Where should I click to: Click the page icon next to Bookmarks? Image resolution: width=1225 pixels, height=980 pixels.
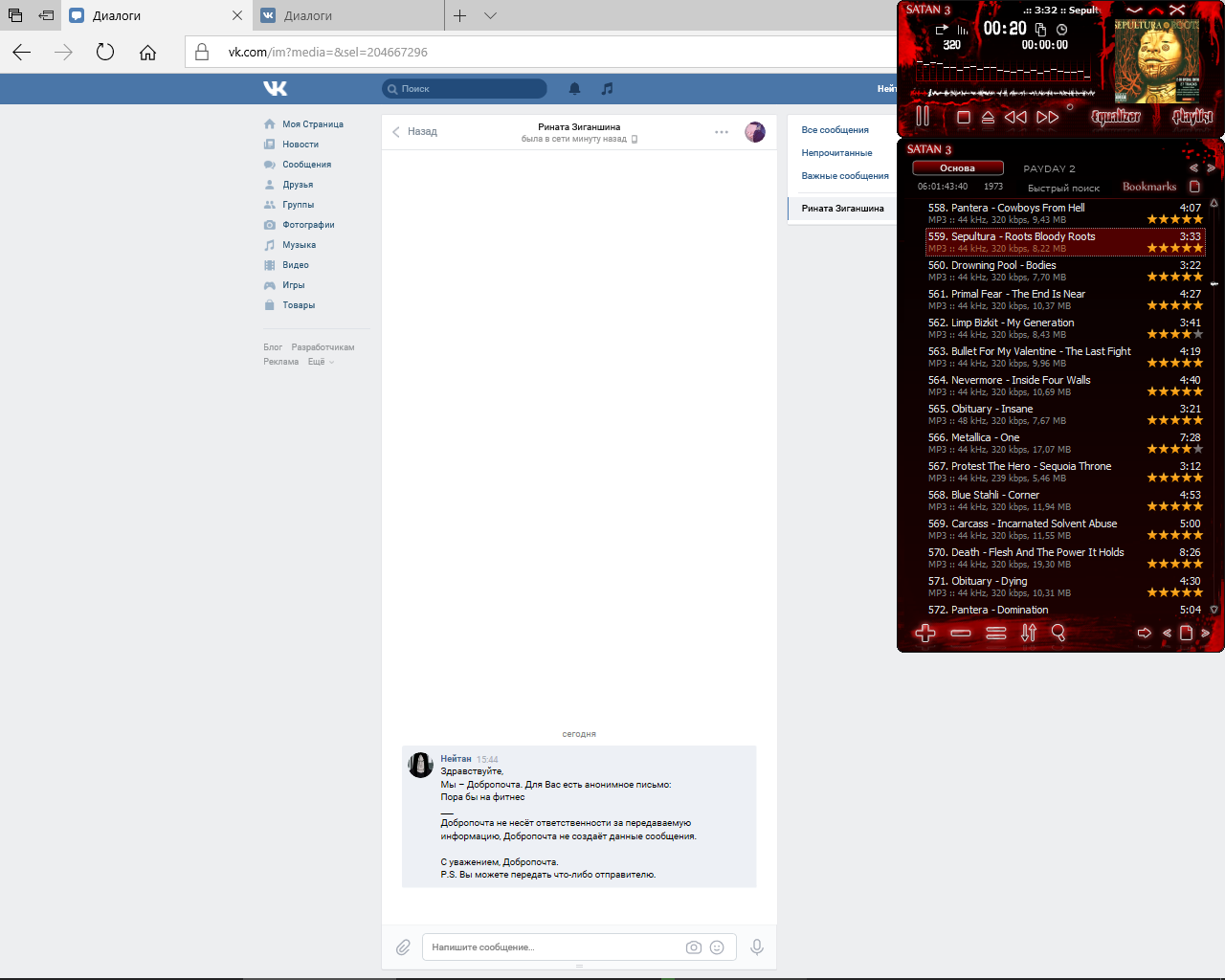click(1194, 187)
